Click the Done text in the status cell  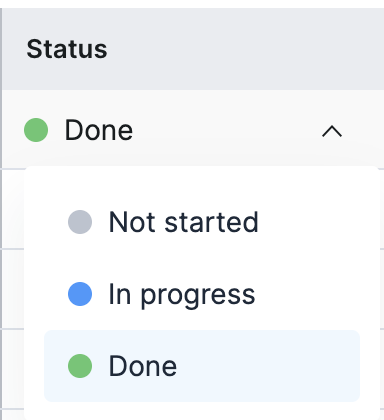tap(99, 130)
